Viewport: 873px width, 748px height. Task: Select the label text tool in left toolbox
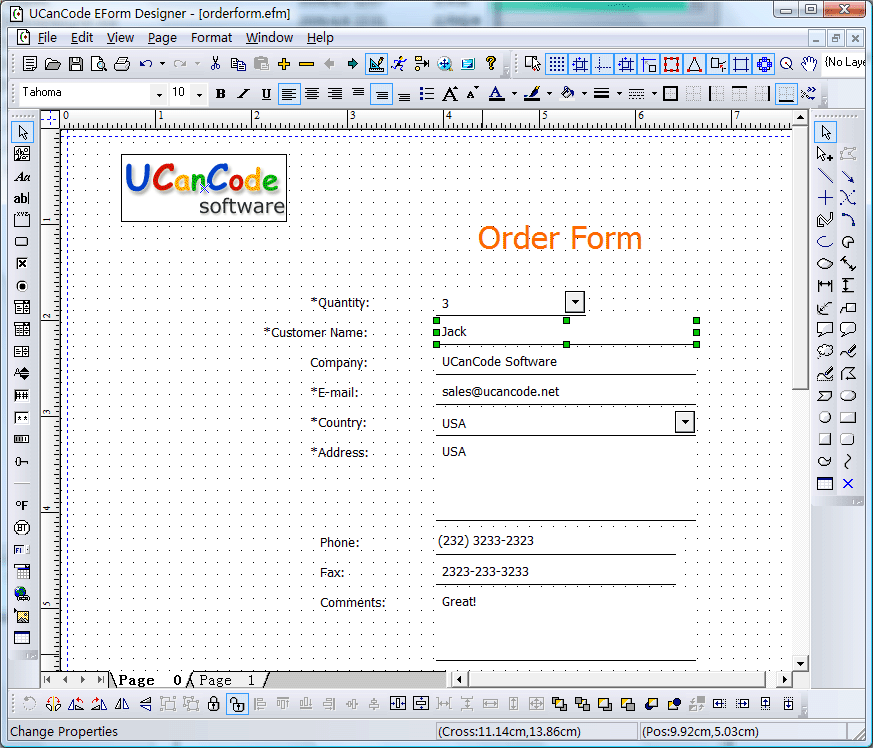pos(22,177)
